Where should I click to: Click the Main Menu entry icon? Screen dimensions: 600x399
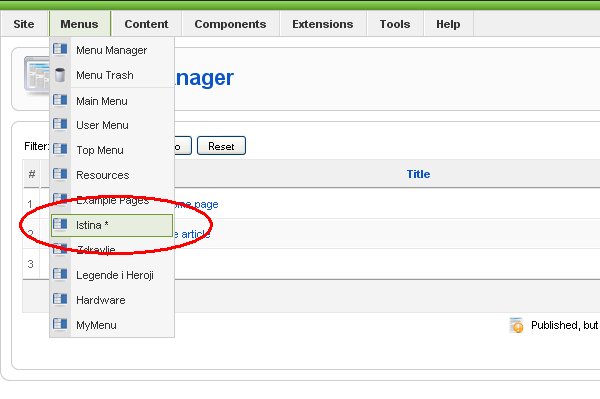60,100
